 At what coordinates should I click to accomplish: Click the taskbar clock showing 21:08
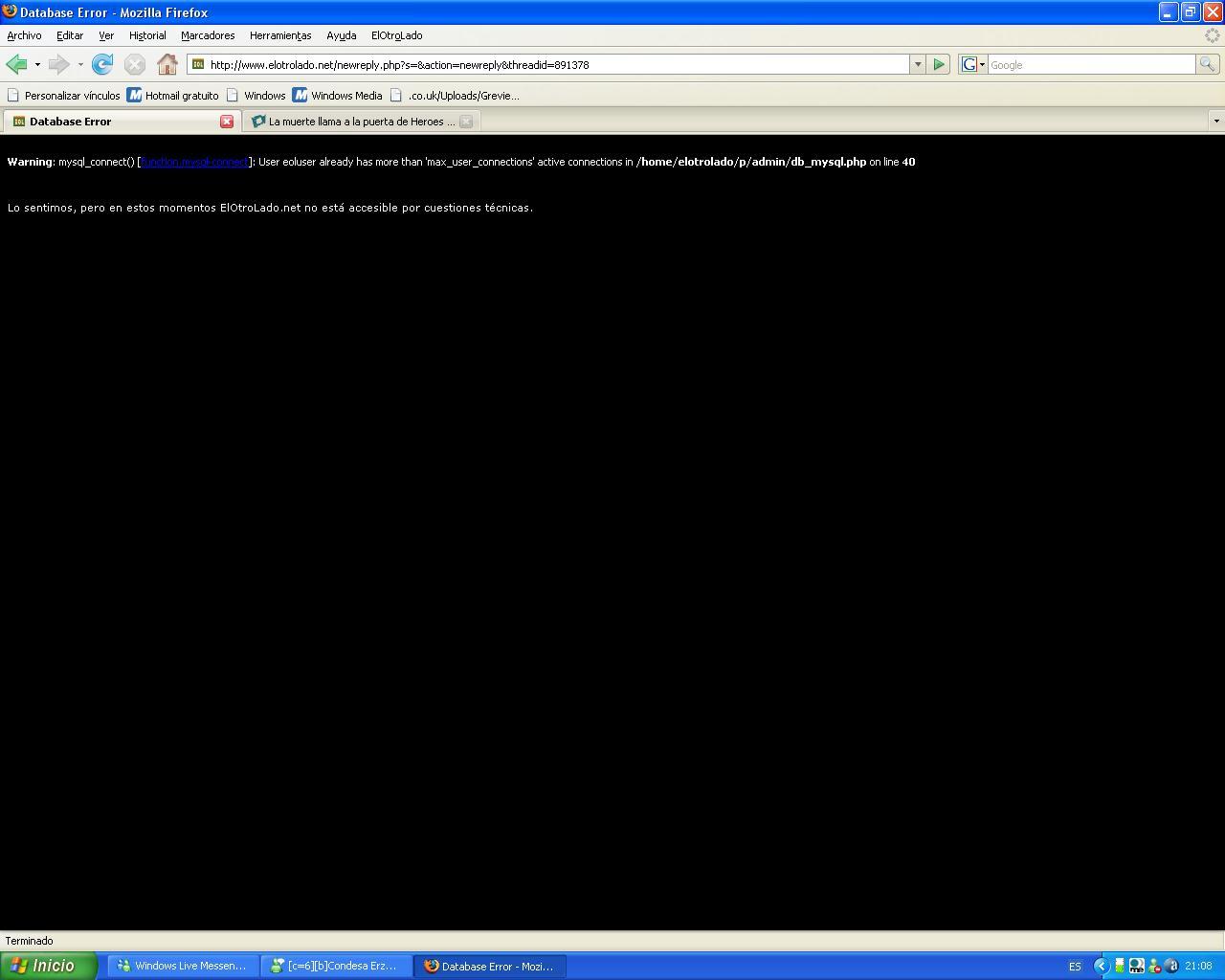pos(1198,967)
